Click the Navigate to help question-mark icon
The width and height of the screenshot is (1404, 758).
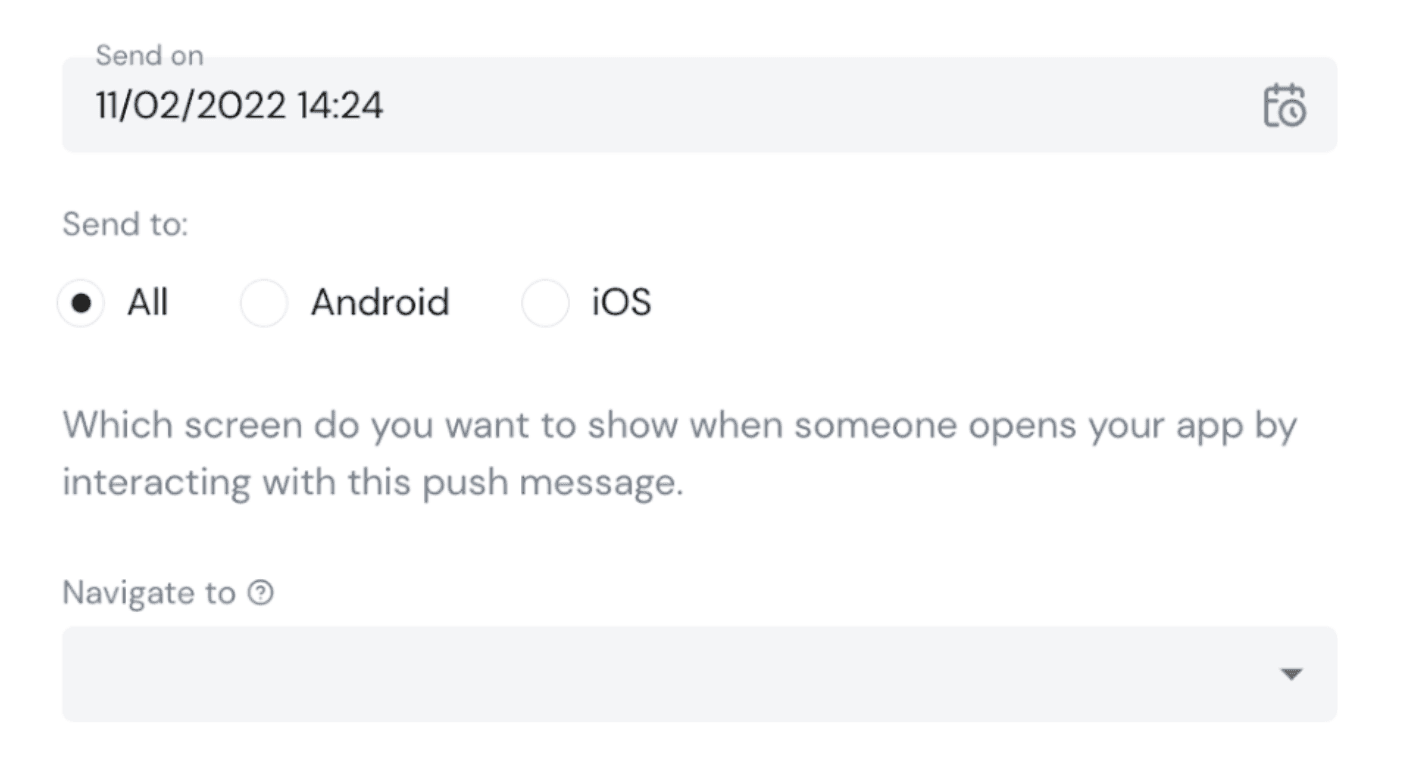pyautogui.click(x=260, y=594)
